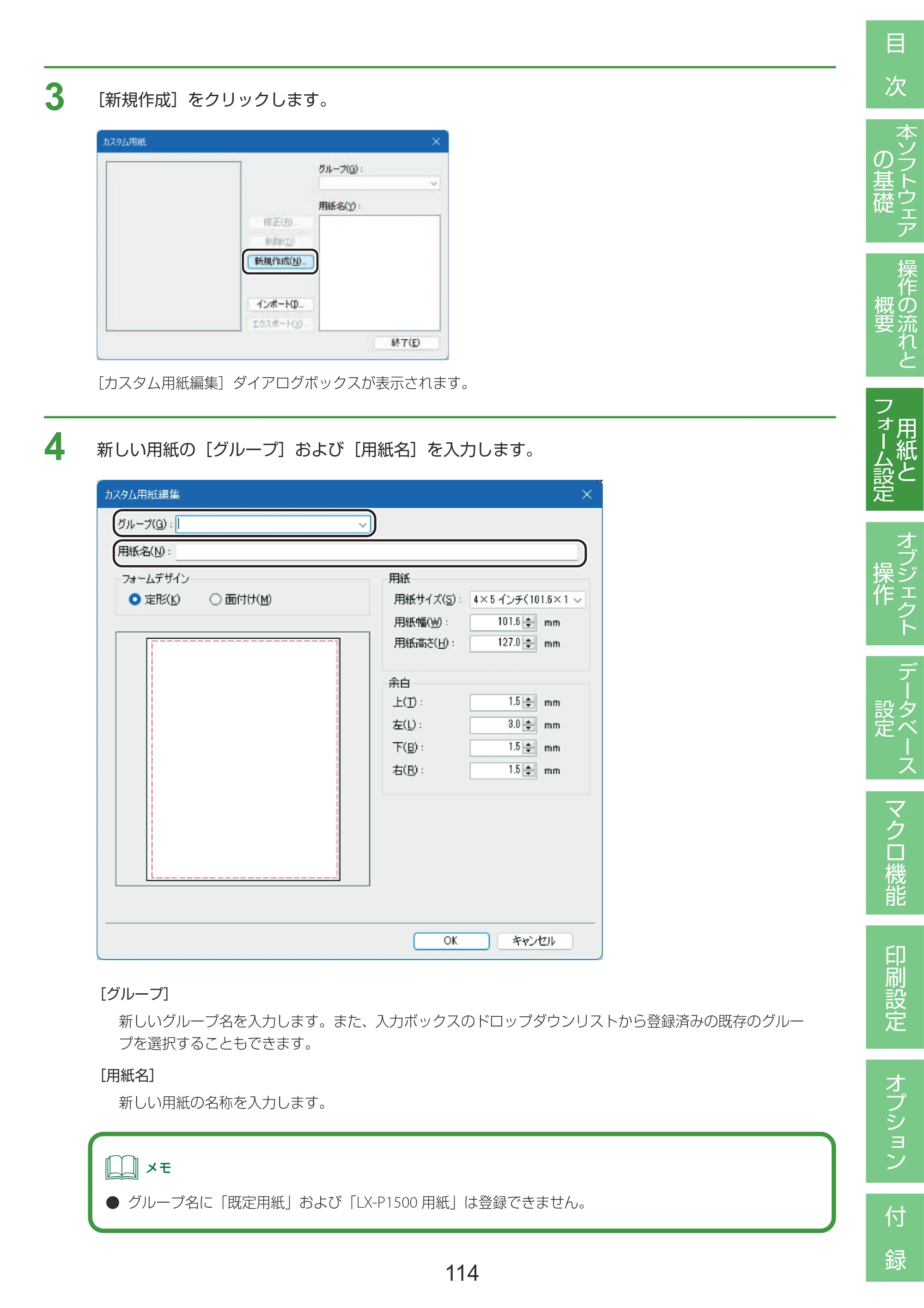Click the キャンセル button
The height and width of the screenshot is (1308, 924).
(x=534, y=941)
